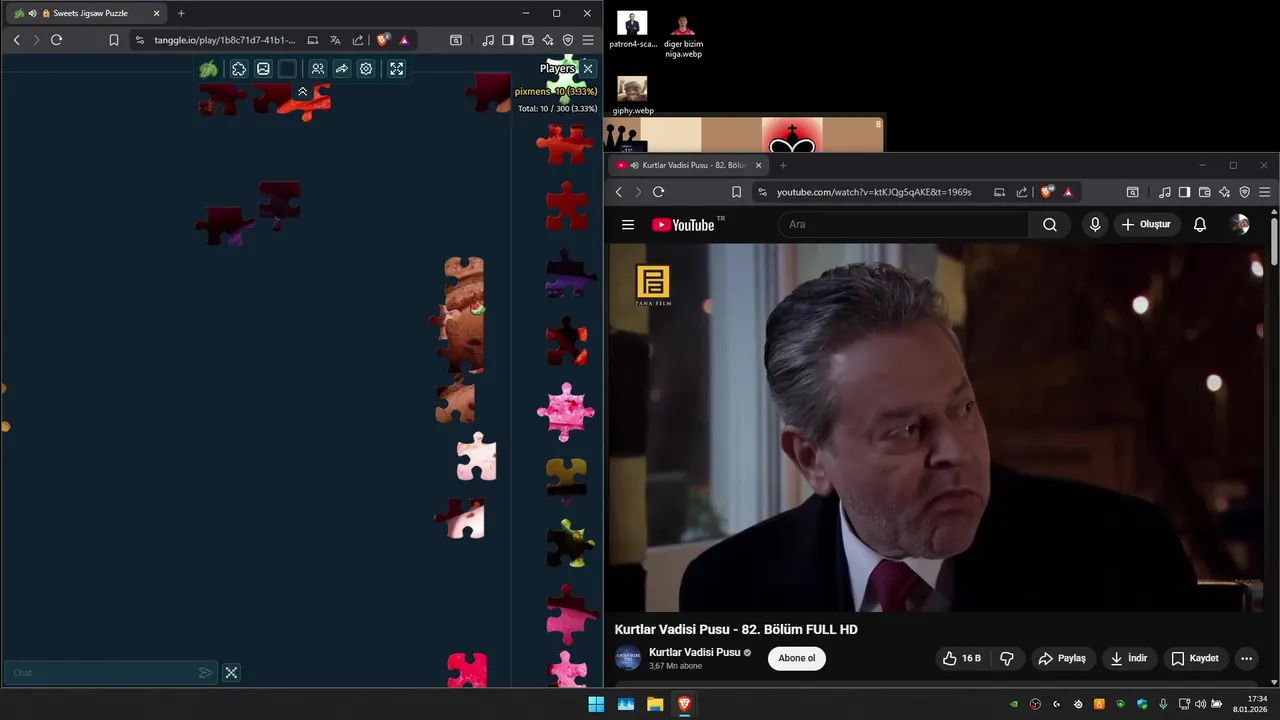Click the Chat input field
1280x720 pixels.
coord(103,673)
